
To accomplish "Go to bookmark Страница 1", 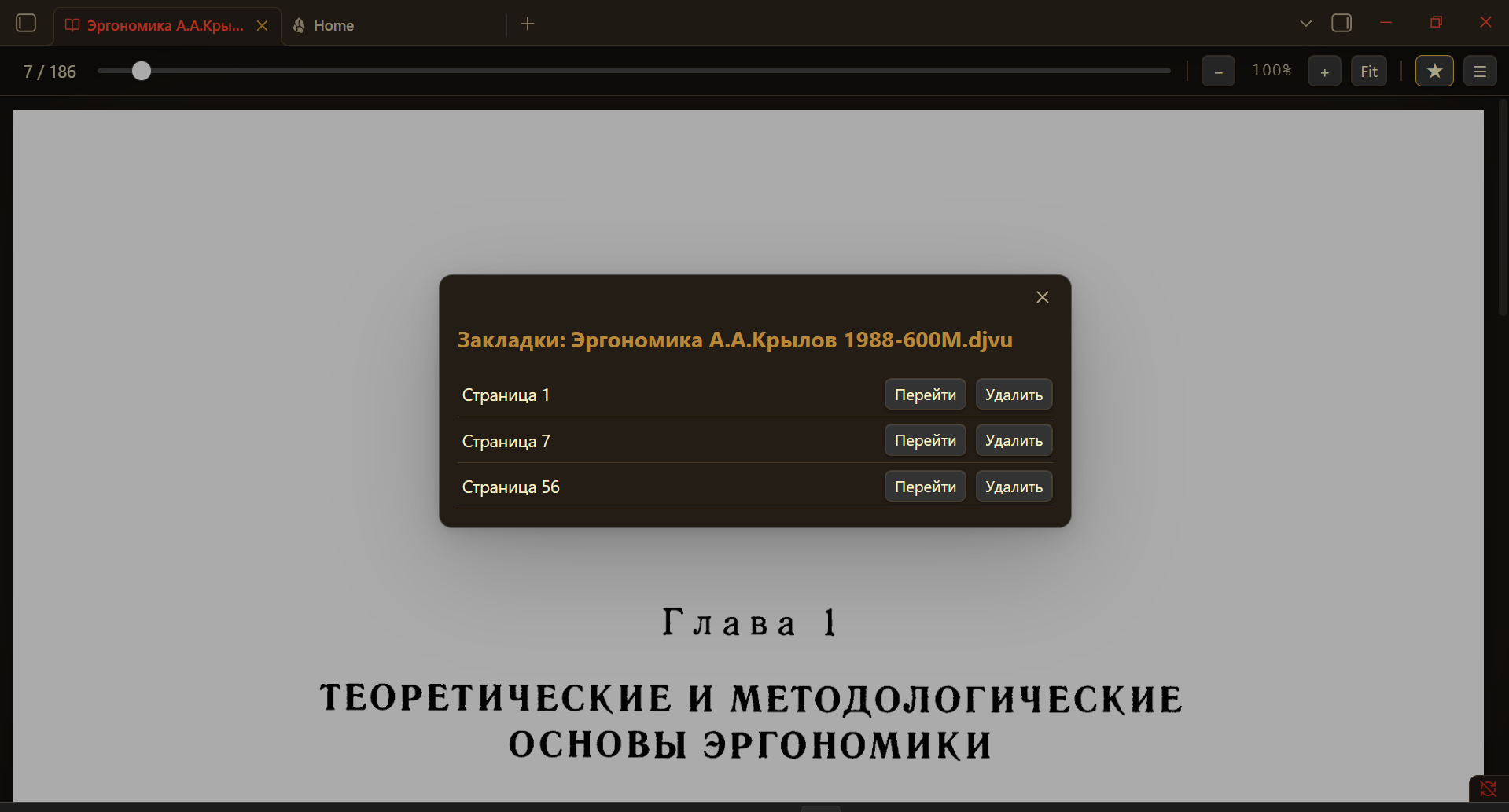I will 925,395.
